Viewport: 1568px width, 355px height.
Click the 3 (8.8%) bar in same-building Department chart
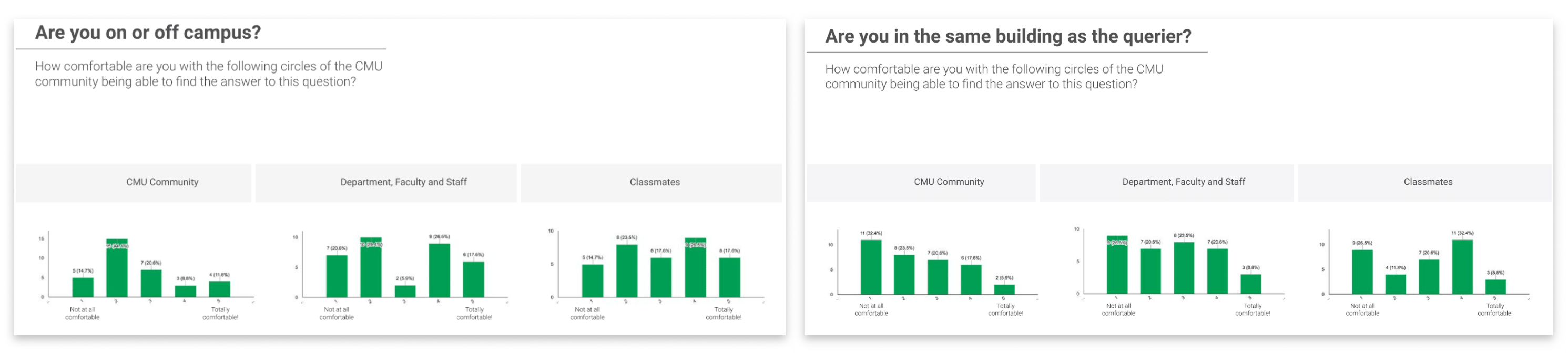pyautogui.click(x=1250, y=284)
